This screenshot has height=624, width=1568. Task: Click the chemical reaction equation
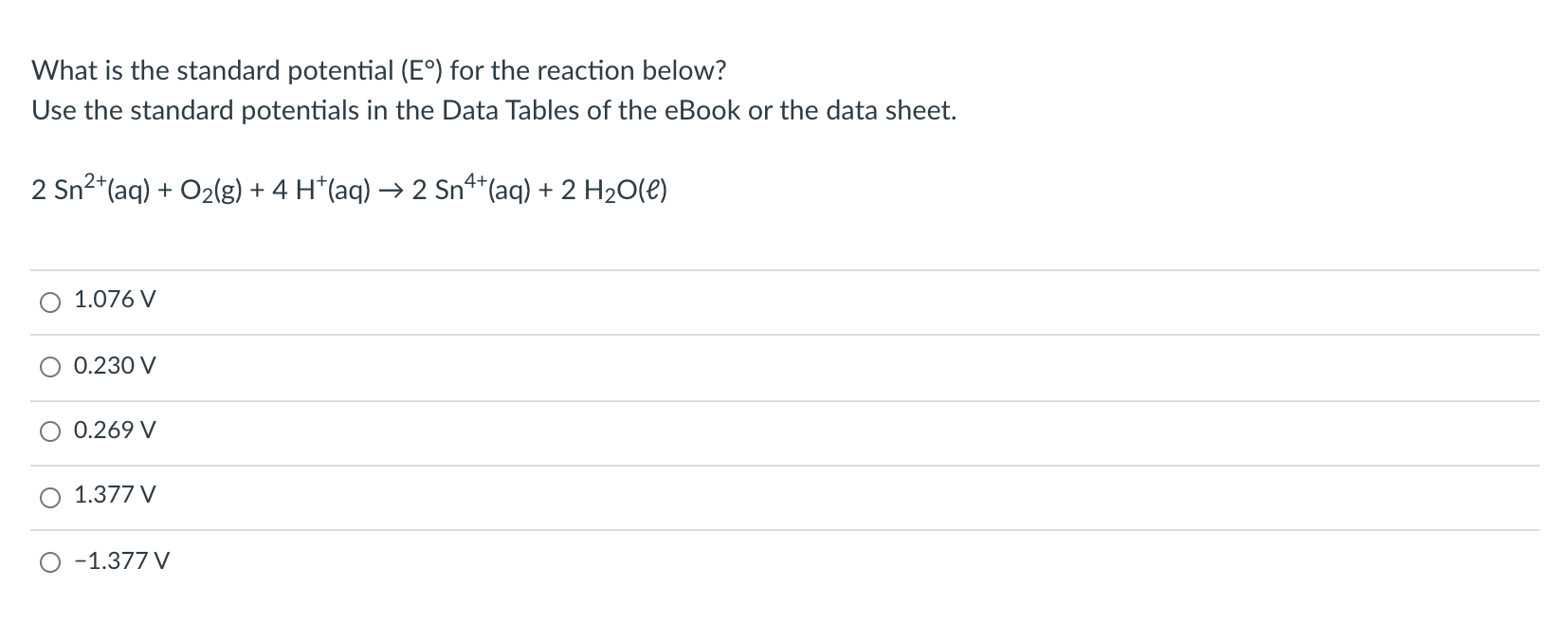[x=348, y=190]
